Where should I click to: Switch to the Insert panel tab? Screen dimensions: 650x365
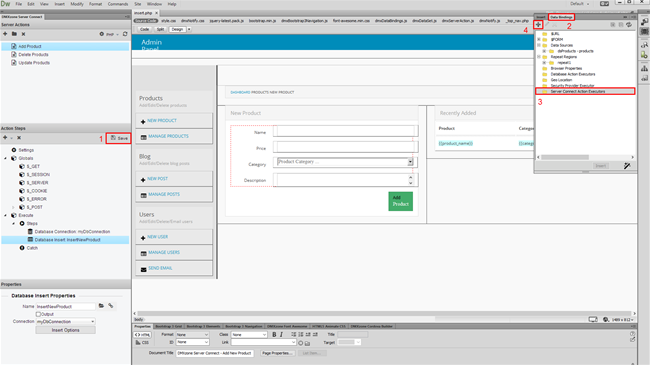[x=541, y=17]
